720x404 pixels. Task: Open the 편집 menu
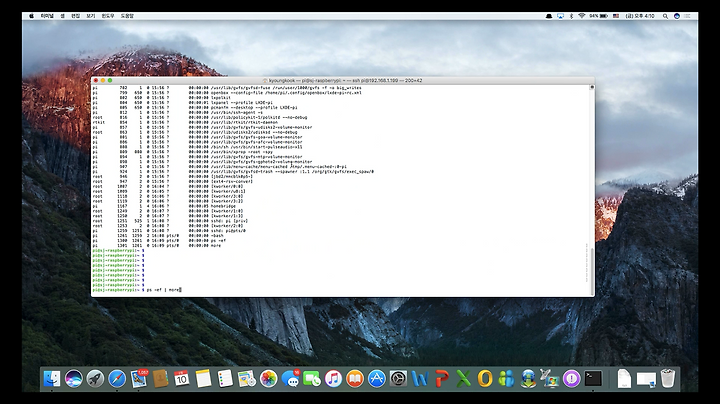coord(75,16)
